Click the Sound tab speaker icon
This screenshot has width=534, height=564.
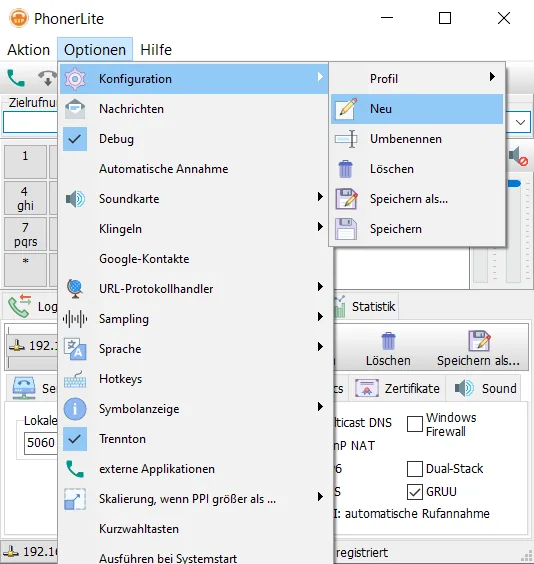(x=464, y=388)
